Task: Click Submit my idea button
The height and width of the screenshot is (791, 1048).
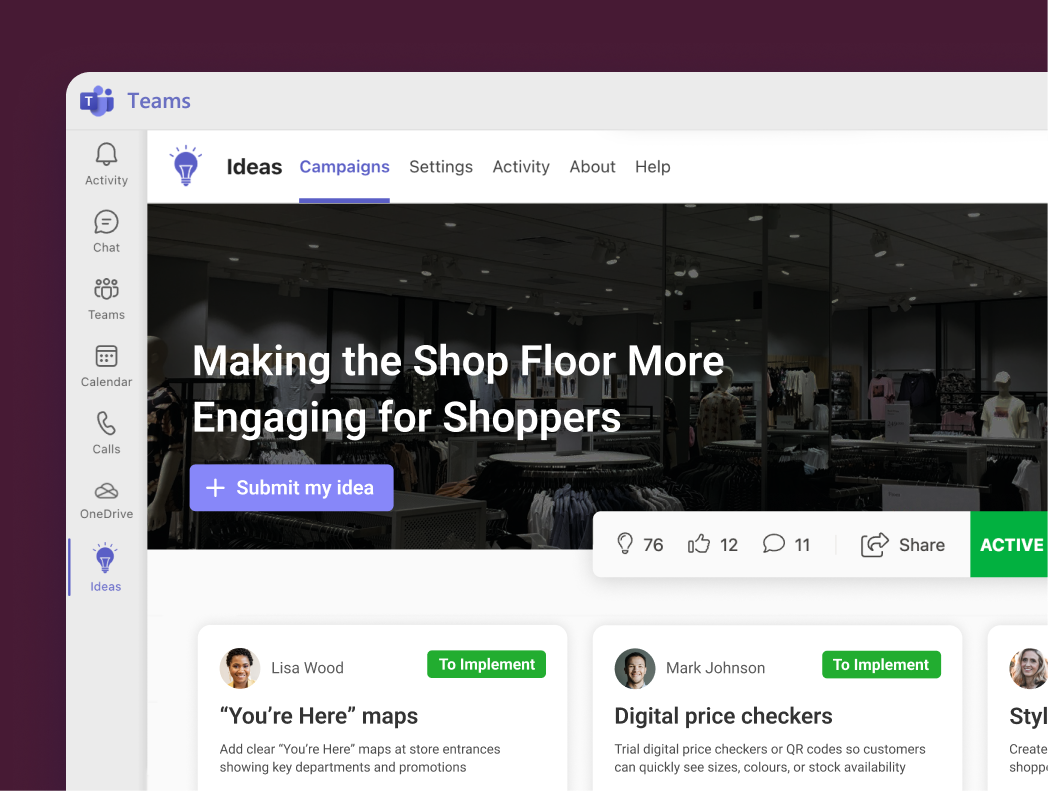Action: pyautogui.click(x=291, y=487)
